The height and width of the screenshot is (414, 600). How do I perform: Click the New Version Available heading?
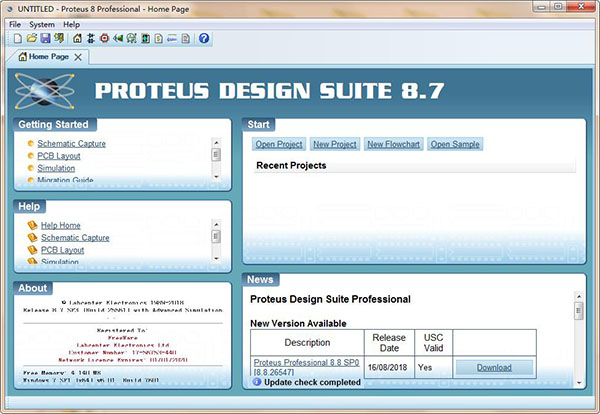[298, 323]
